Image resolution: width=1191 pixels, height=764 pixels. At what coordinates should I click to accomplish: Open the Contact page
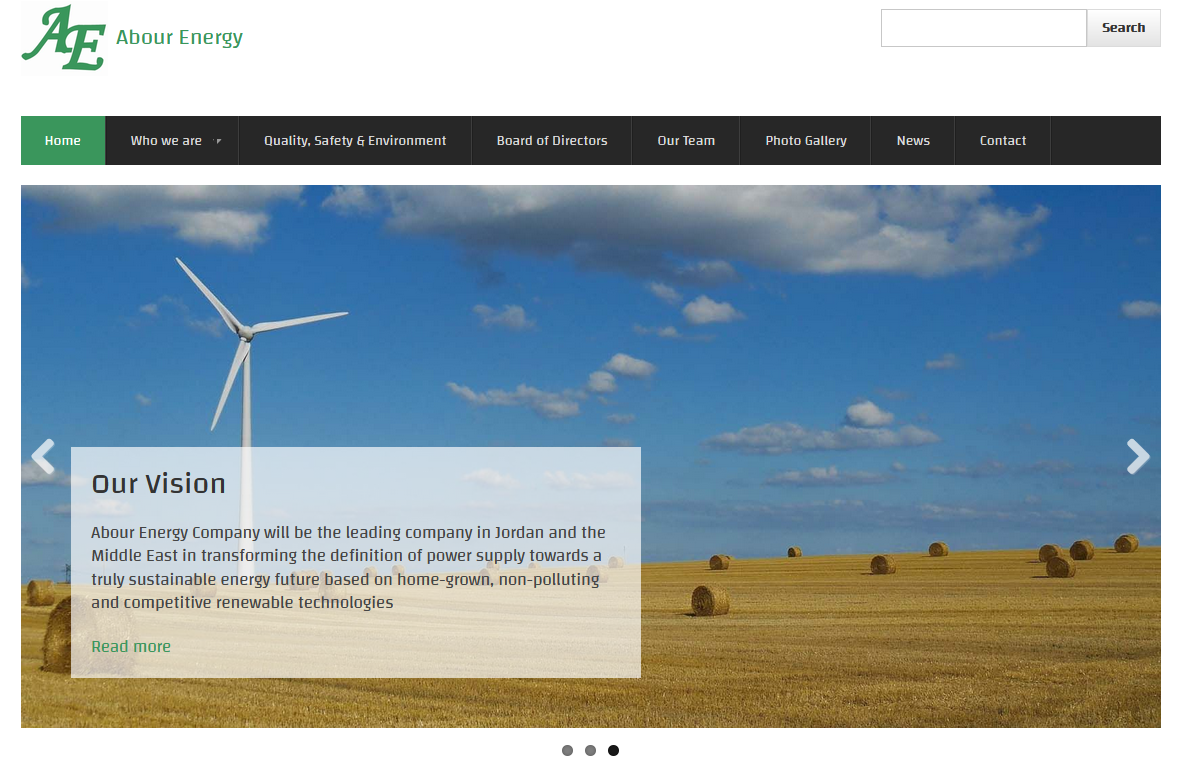click(1003, 140)
